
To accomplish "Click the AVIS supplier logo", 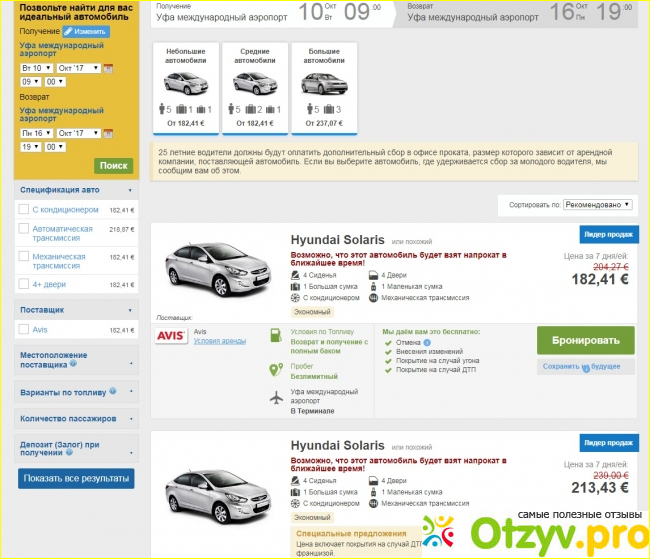I will click(170, 338).
